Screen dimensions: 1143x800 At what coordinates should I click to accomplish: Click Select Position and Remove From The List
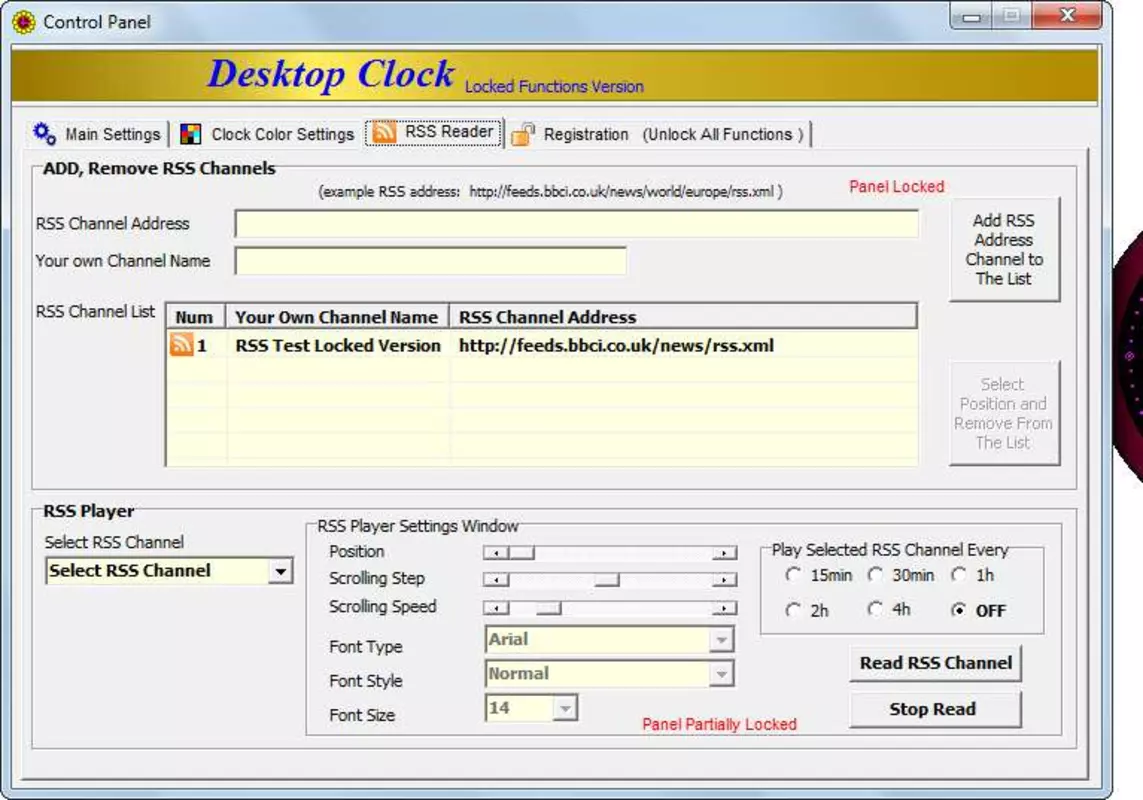[x=1004, y=413]
